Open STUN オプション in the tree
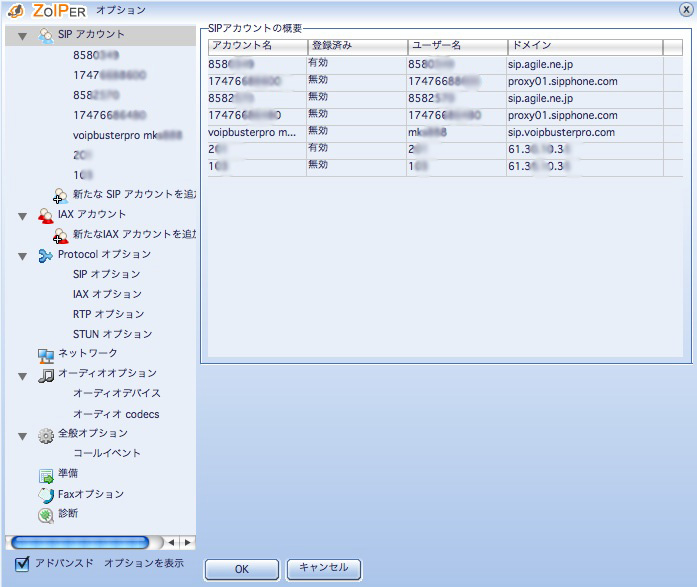The image size is (697, 587). click(112, 334)
